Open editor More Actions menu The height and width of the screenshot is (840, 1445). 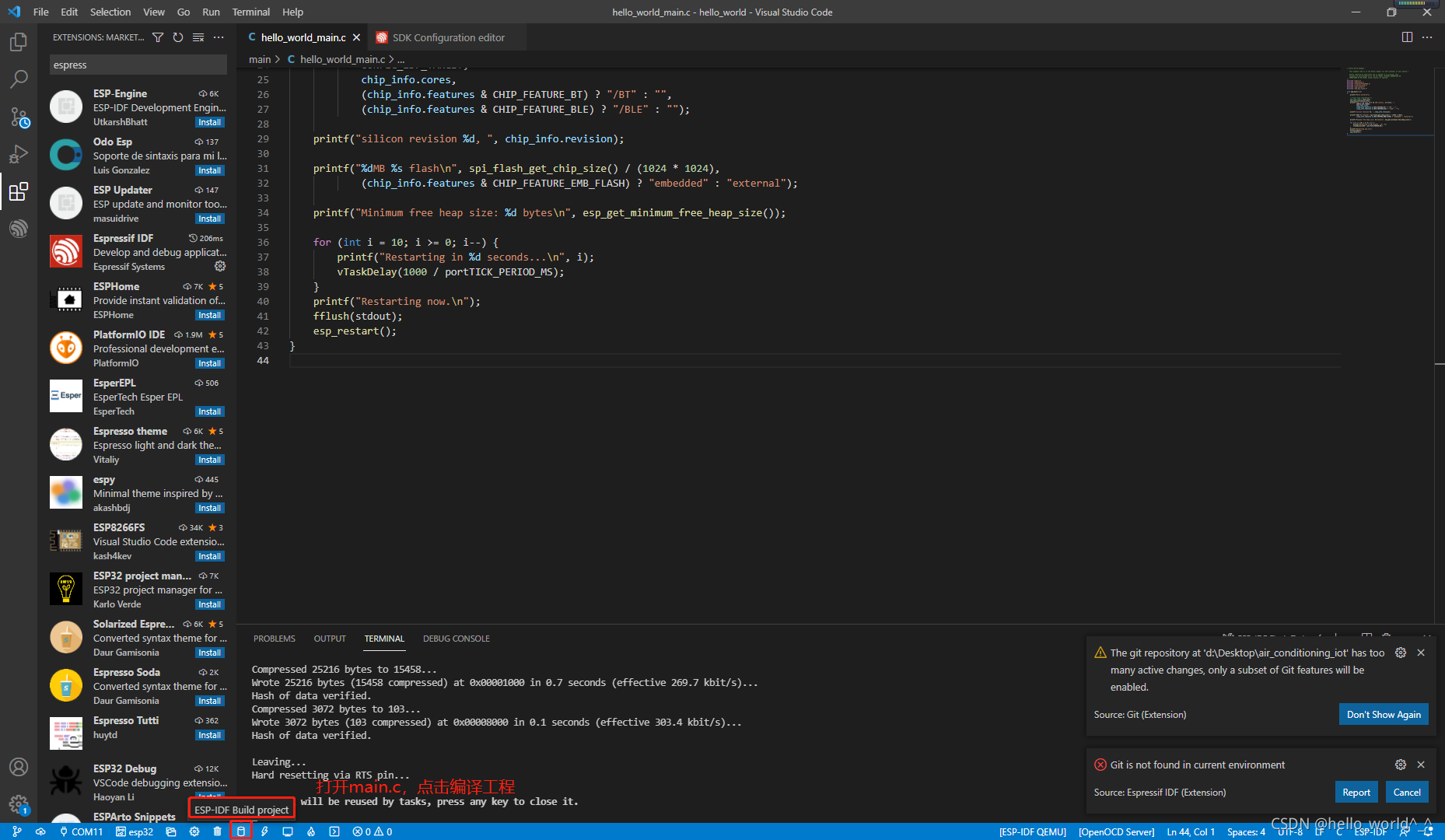1427,37
